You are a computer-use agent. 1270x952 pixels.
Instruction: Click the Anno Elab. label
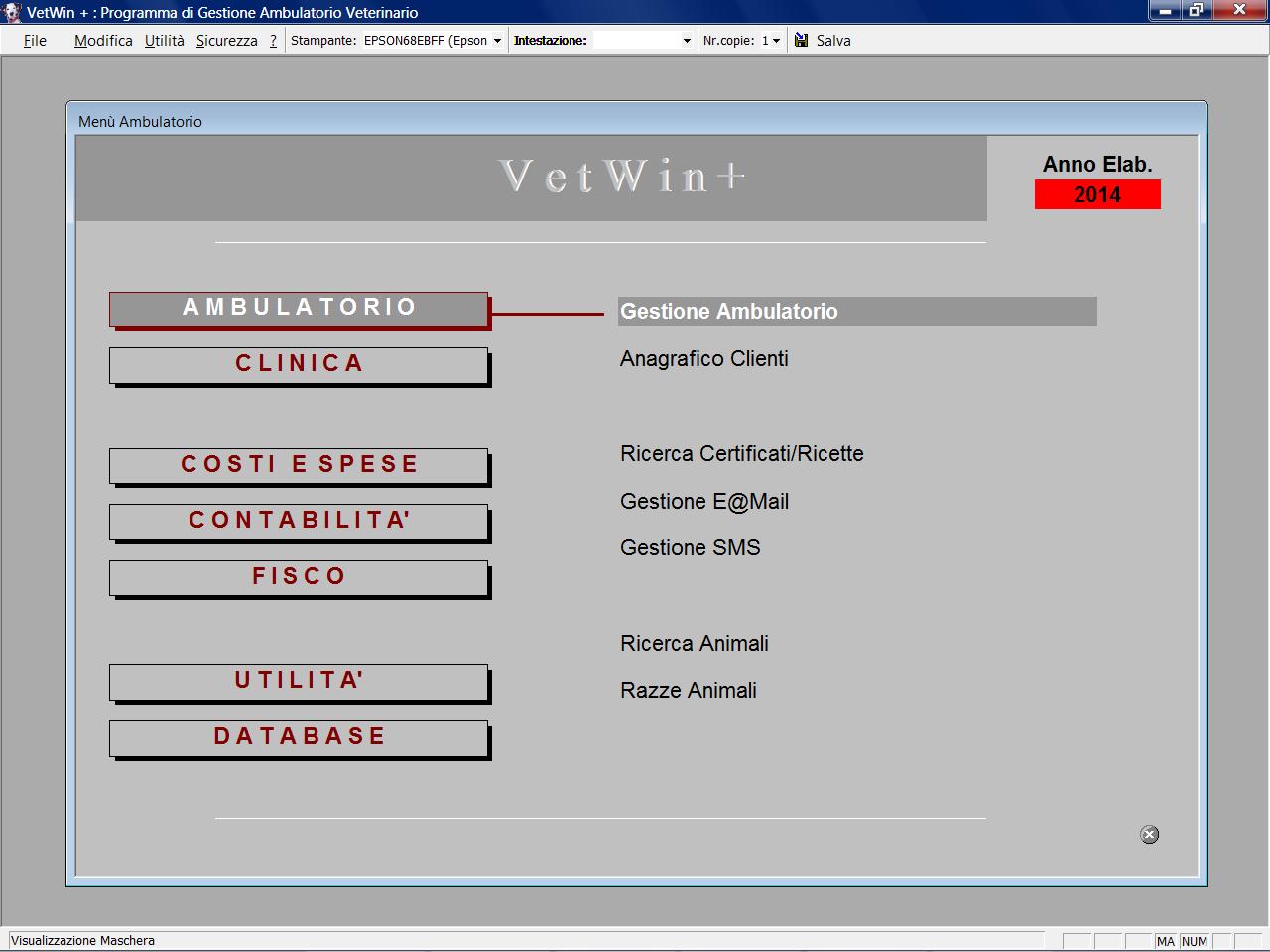pos(1097,165)
